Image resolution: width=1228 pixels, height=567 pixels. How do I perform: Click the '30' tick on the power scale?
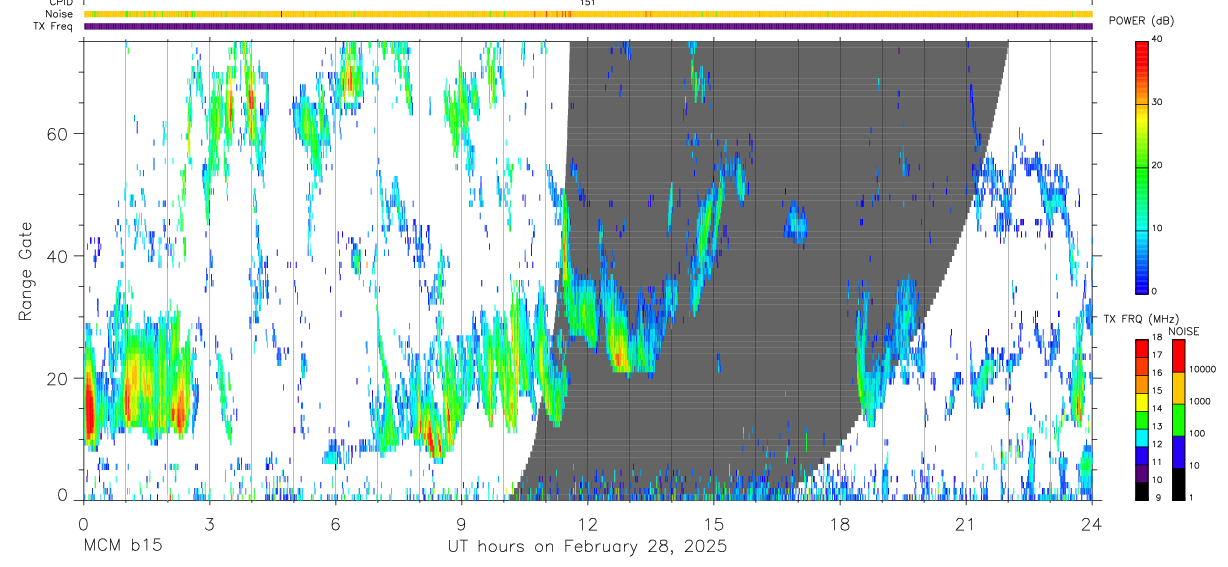click(1158, 102)
